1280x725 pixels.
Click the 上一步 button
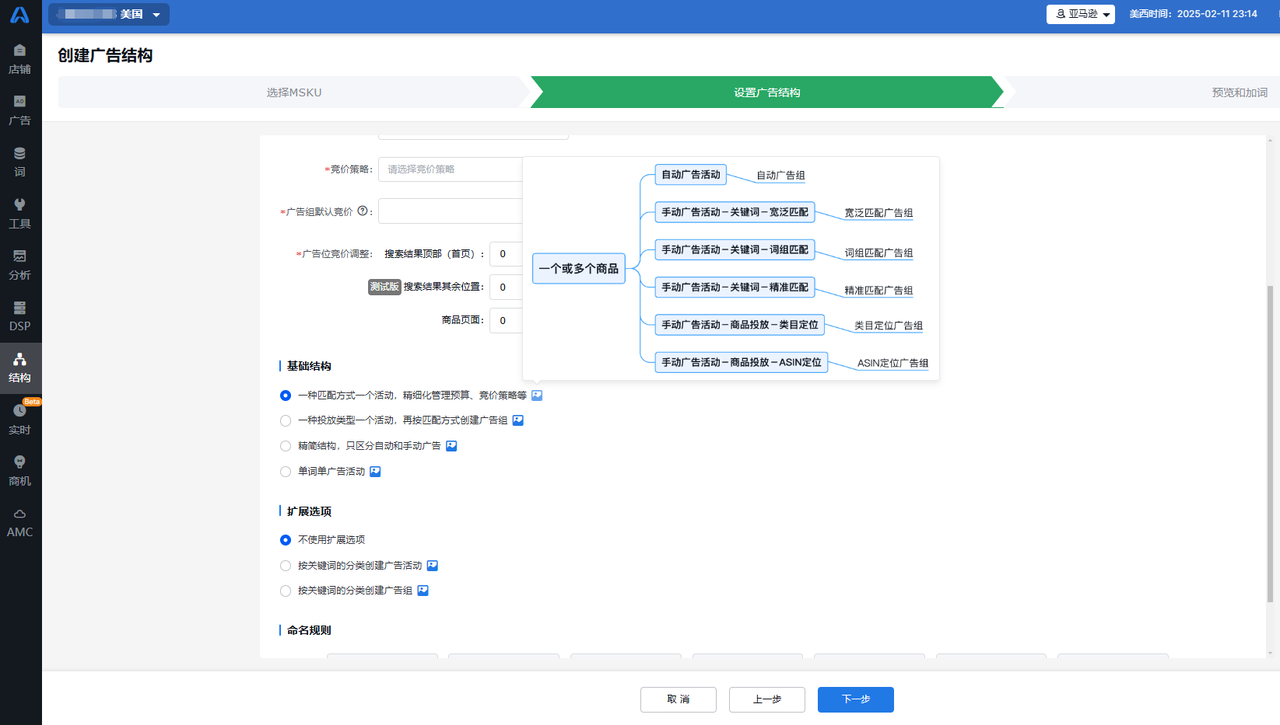click(x=767, y=699)
